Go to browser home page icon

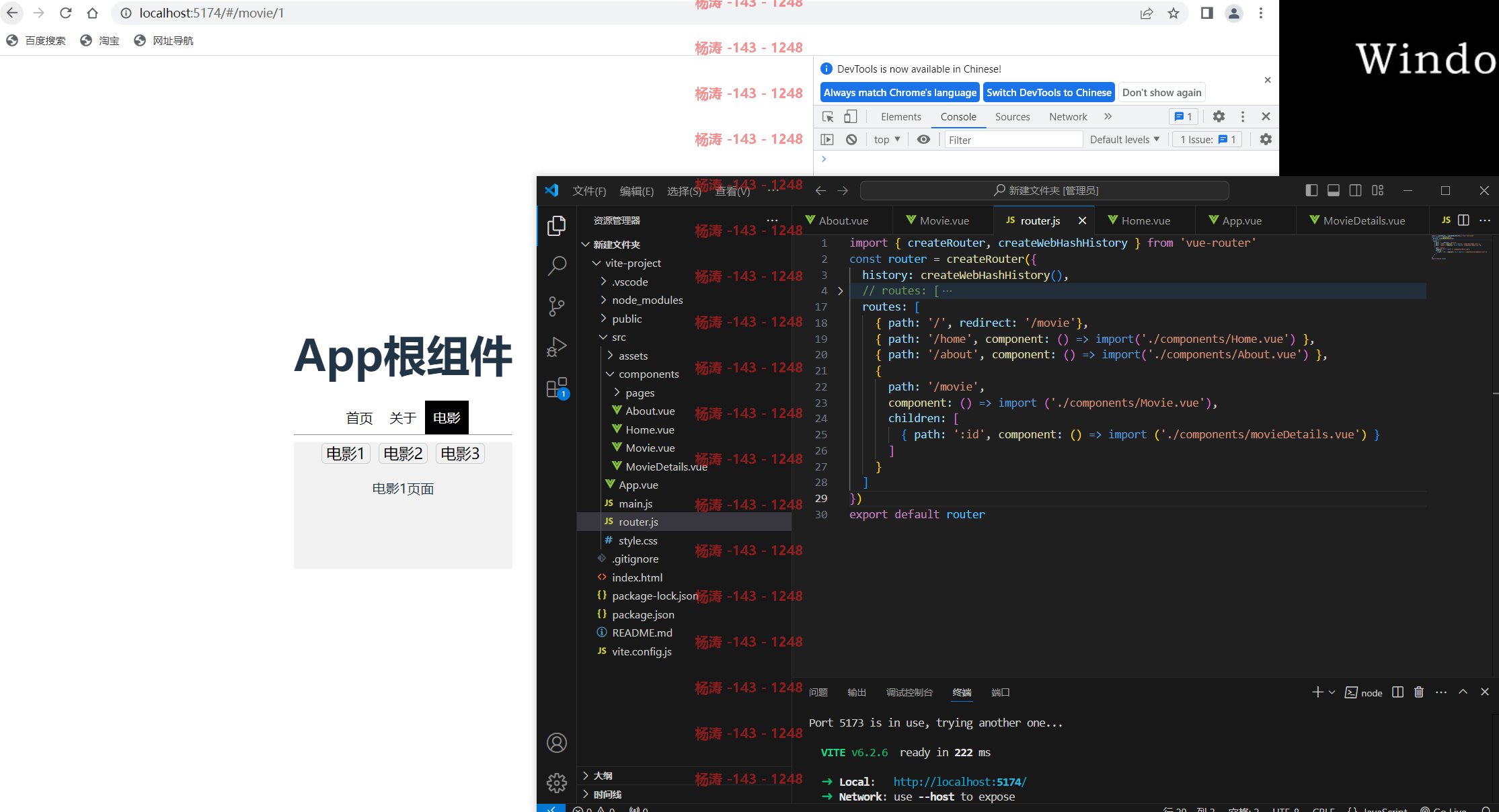coord(93,13)
